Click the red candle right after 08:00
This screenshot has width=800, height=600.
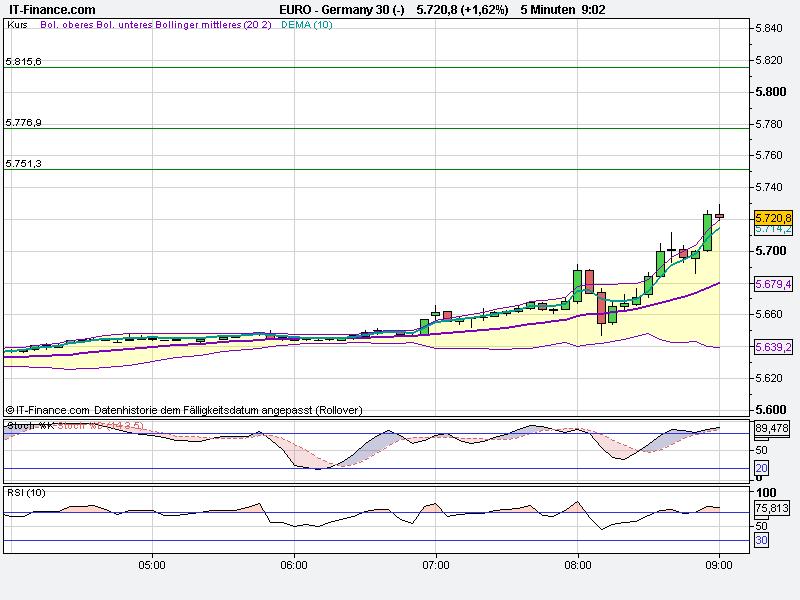pyautogui.click(x=589, y=281)
